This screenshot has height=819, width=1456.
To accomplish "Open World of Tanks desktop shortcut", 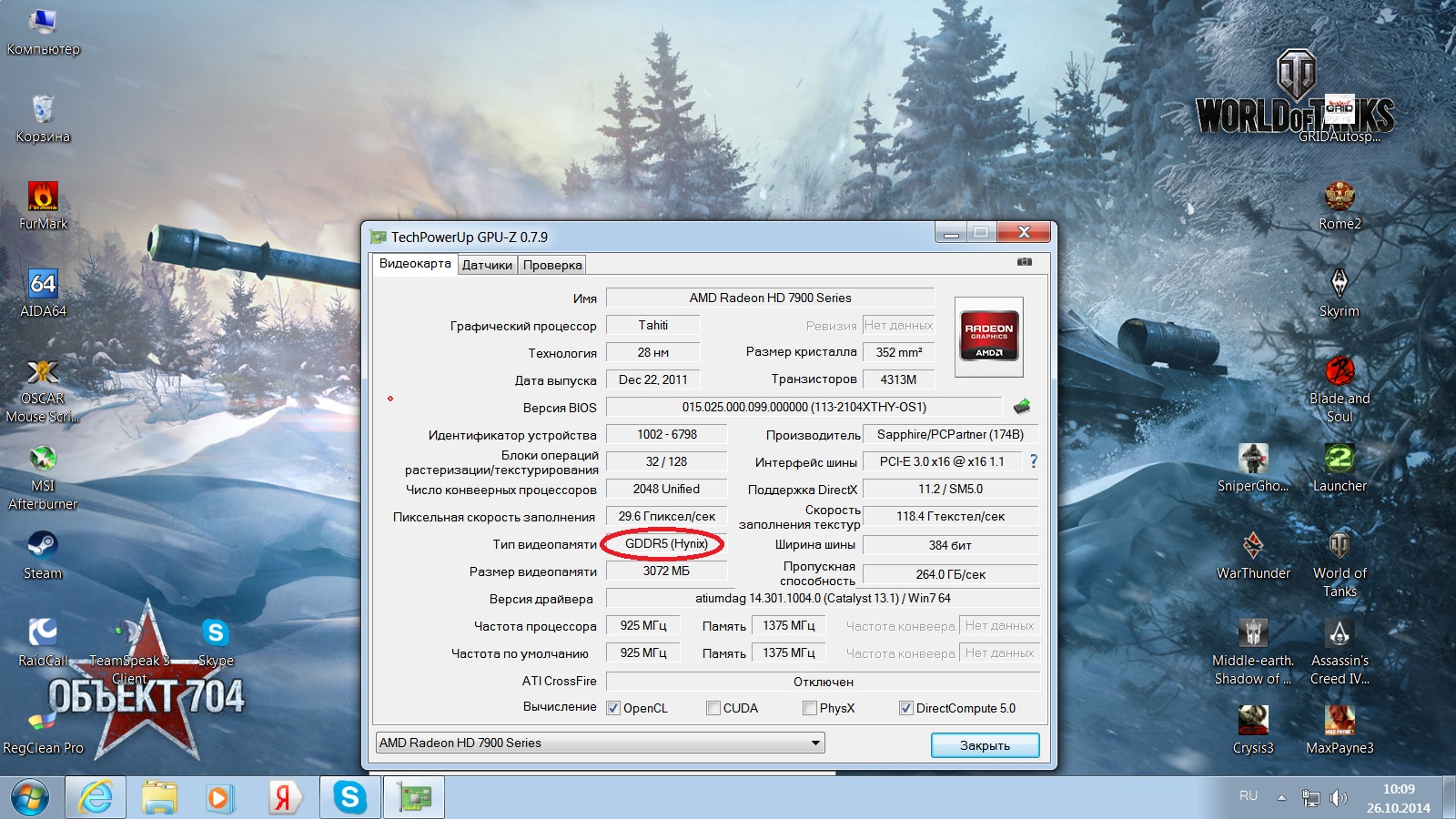I will tap(1340, 564).
